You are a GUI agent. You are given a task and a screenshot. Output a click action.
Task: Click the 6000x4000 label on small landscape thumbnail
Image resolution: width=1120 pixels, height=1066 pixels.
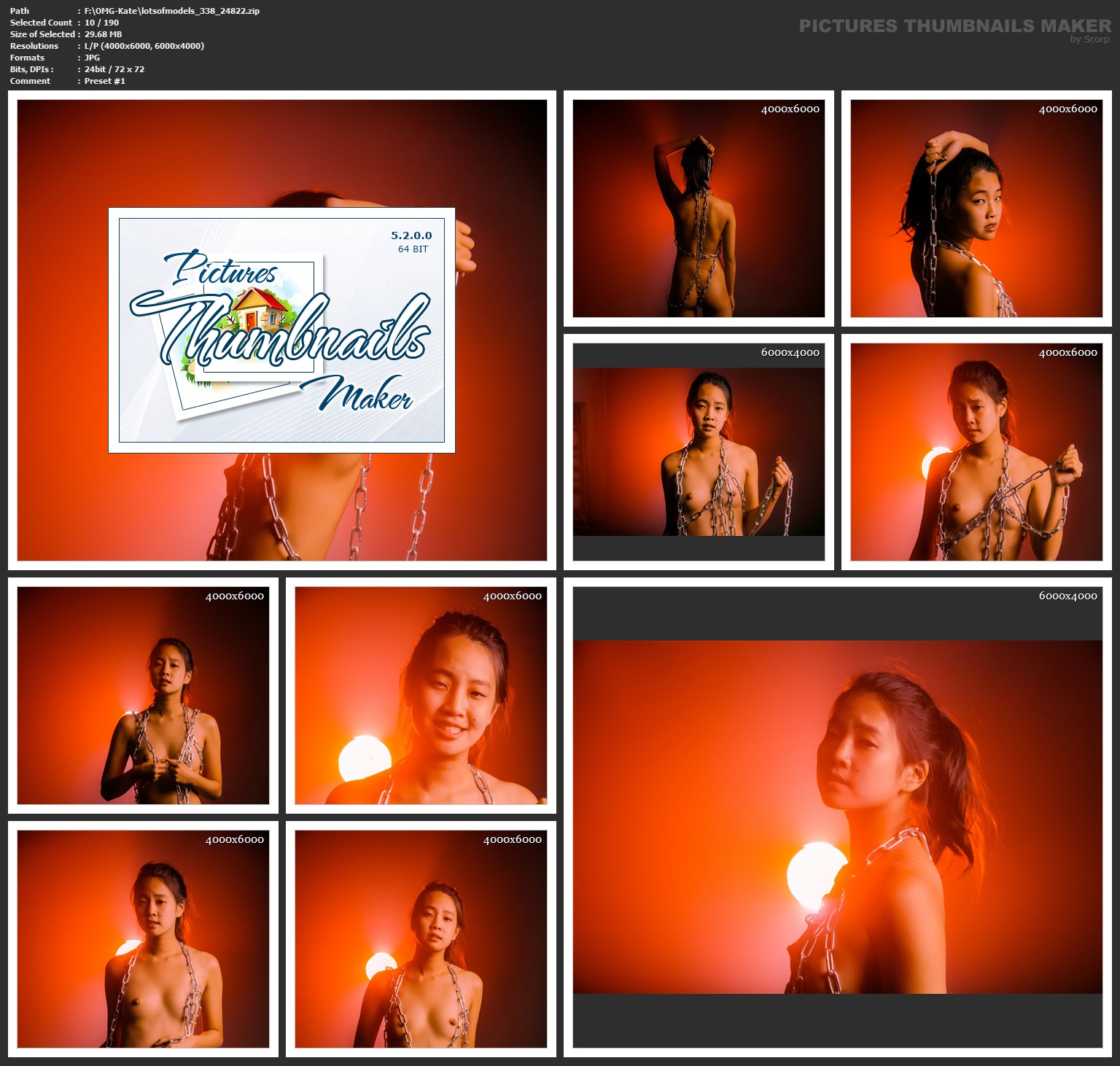pos(790,352)
